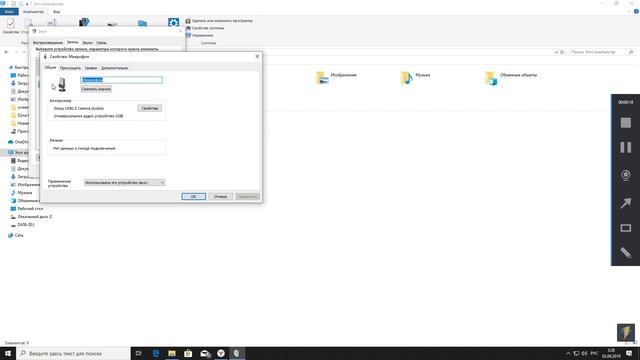
Task: Click Удалить или изменить программу in the ribbon
Action: pos(219,20)
